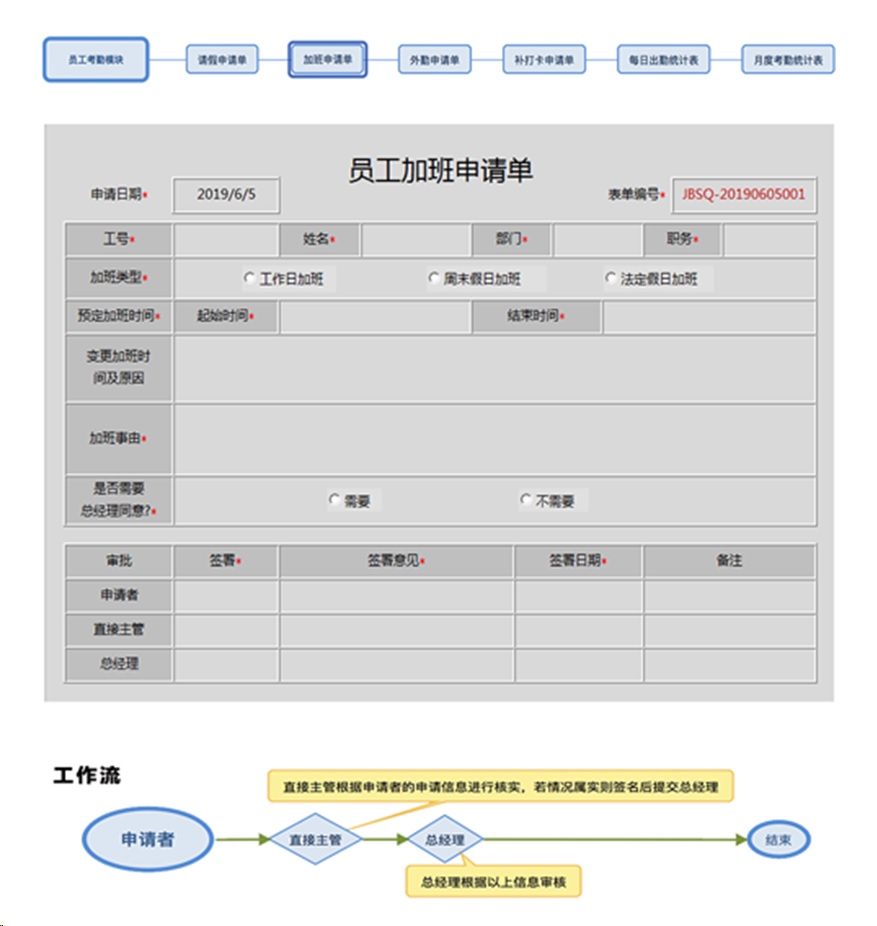Click the 工号 input field
The height and width of the screenshot is (926, 877).
click(x=225, y=240)
